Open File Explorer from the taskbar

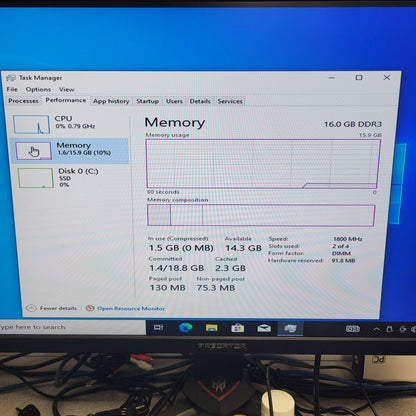(x=212, y=328)
